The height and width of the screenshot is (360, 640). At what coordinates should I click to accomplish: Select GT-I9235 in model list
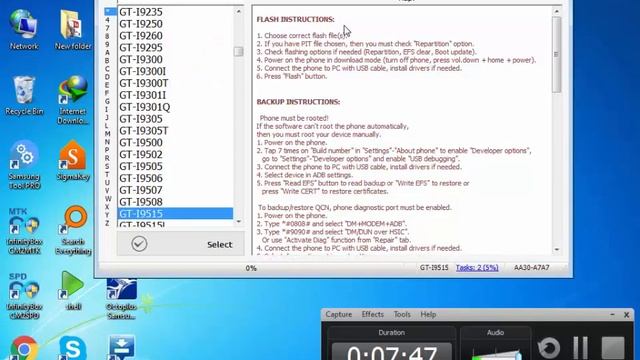pyautogui.click(x=175, y=12)
